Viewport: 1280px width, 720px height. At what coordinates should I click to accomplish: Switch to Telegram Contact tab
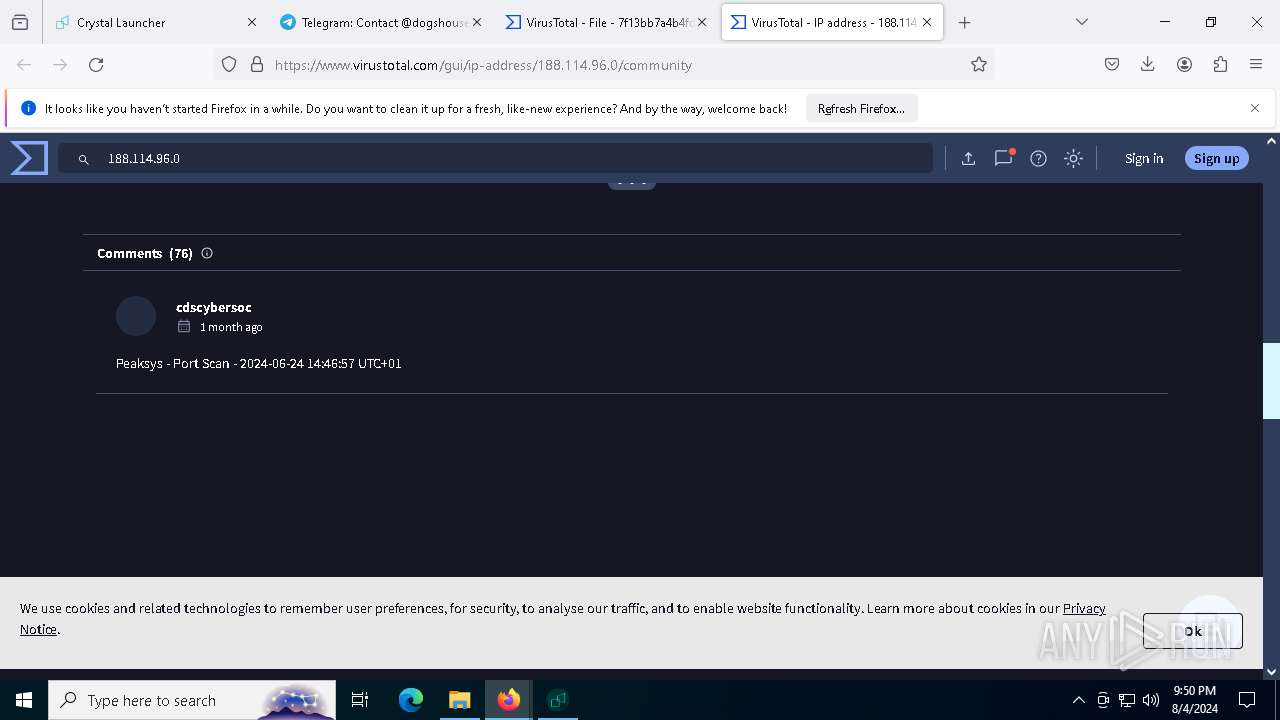click(x=379, y=22)
